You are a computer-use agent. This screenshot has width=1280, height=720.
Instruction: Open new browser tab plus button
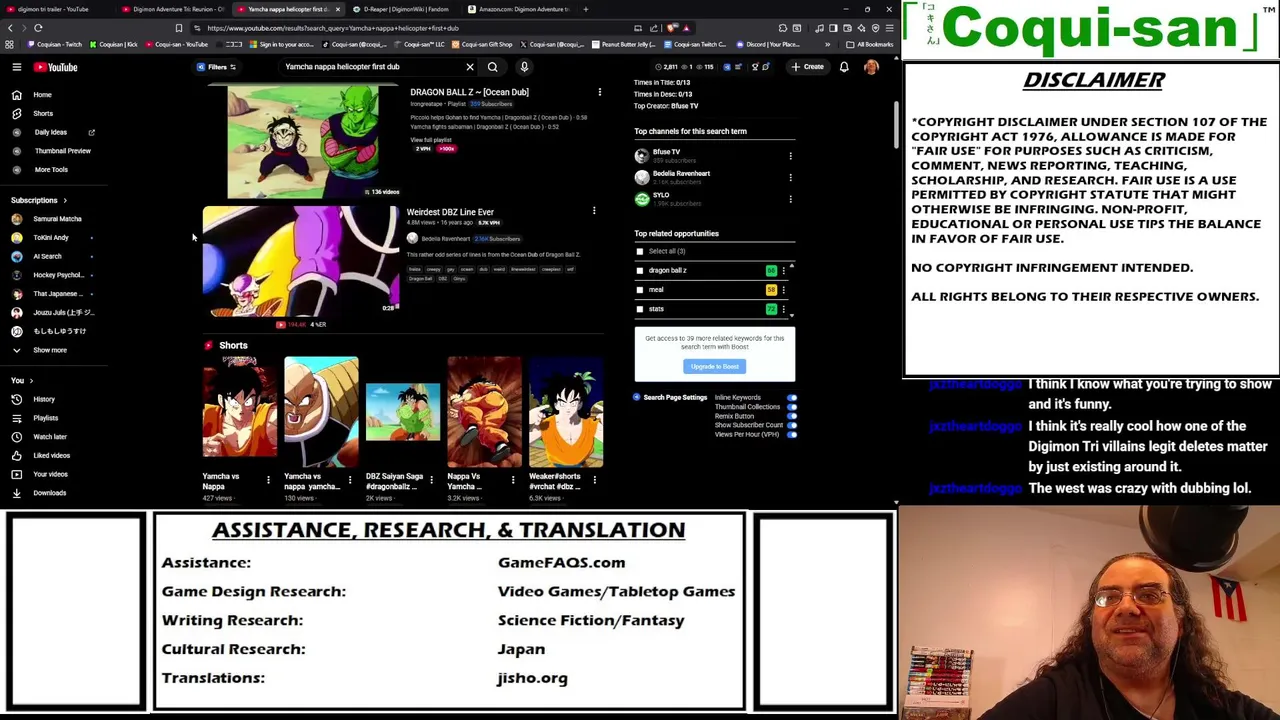(586, 9)
